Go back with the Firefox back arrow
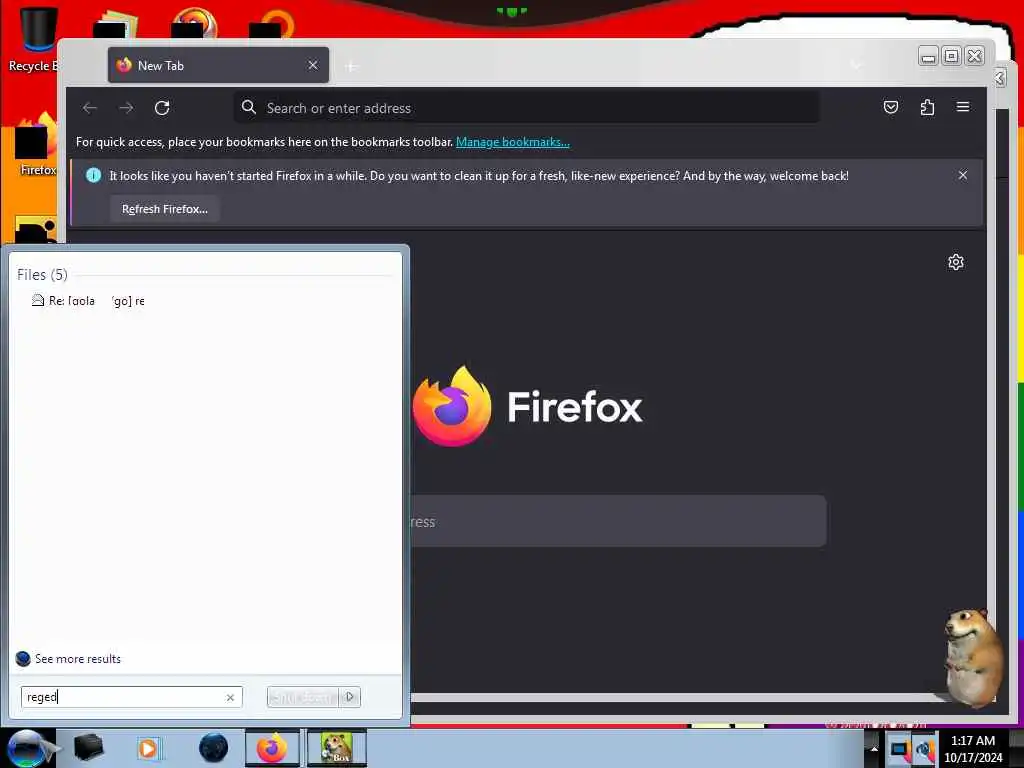Image resolution: width=1024 pixels, height=768 pixels. [90, 108]
